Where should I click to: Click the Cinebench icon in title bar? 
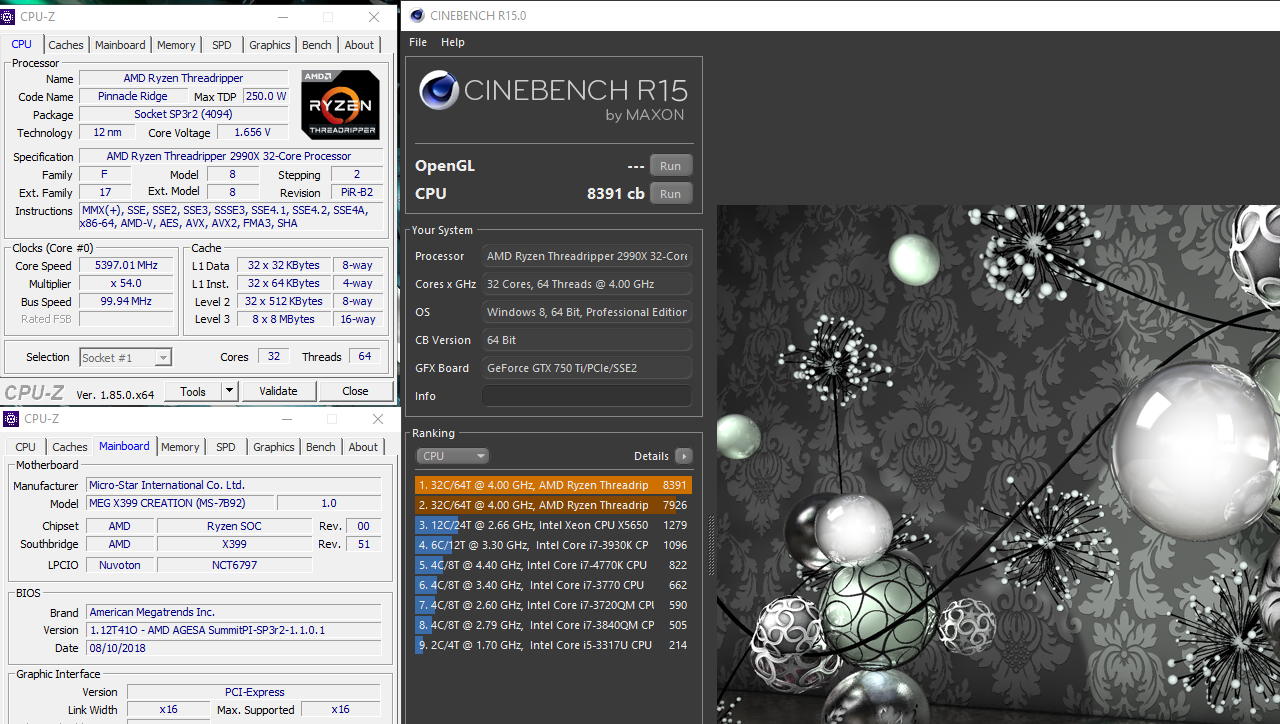tap(416, 15)
